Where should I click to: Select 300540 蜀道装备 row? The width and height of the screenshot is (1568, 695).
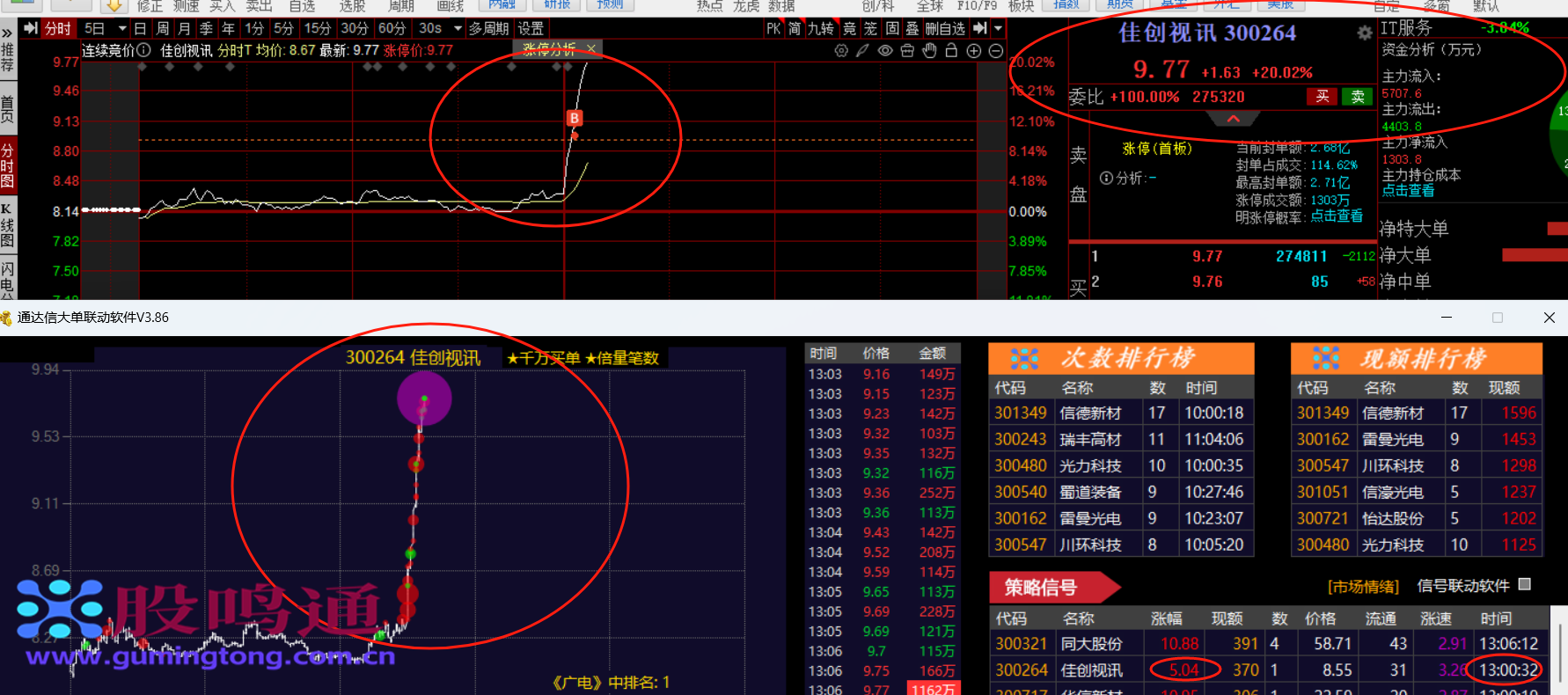(1121, 492)
